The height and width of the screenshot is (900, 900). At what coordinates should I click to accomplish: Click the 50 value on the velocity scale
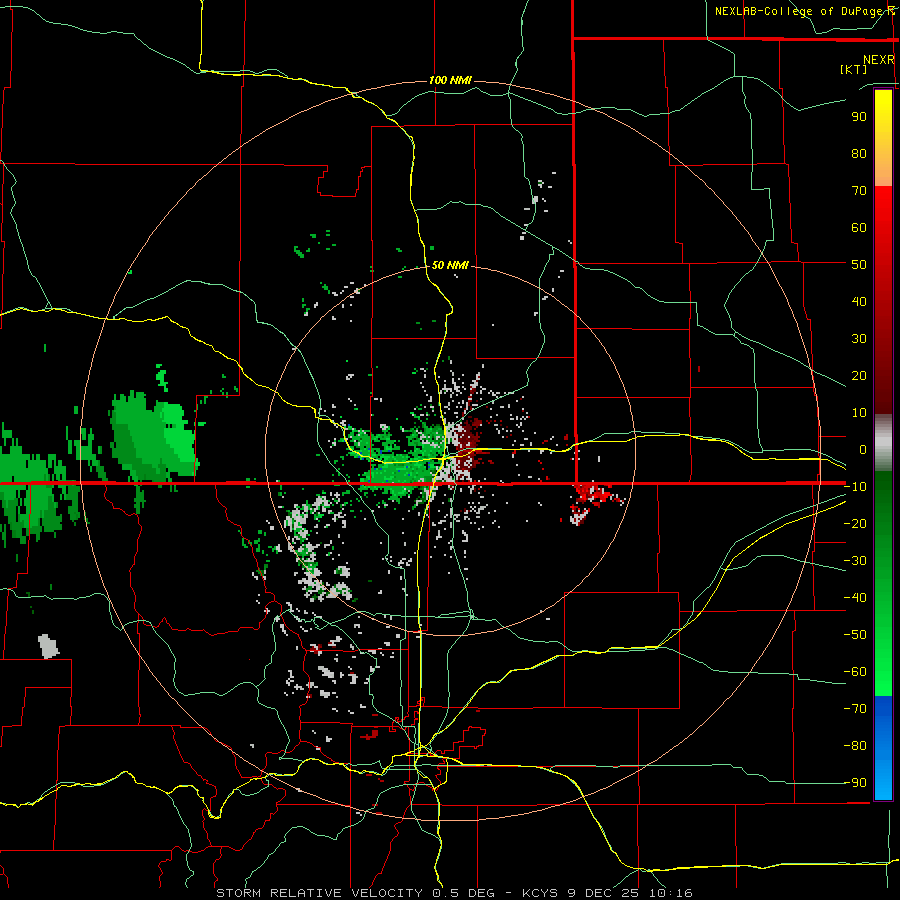point(859,265)
